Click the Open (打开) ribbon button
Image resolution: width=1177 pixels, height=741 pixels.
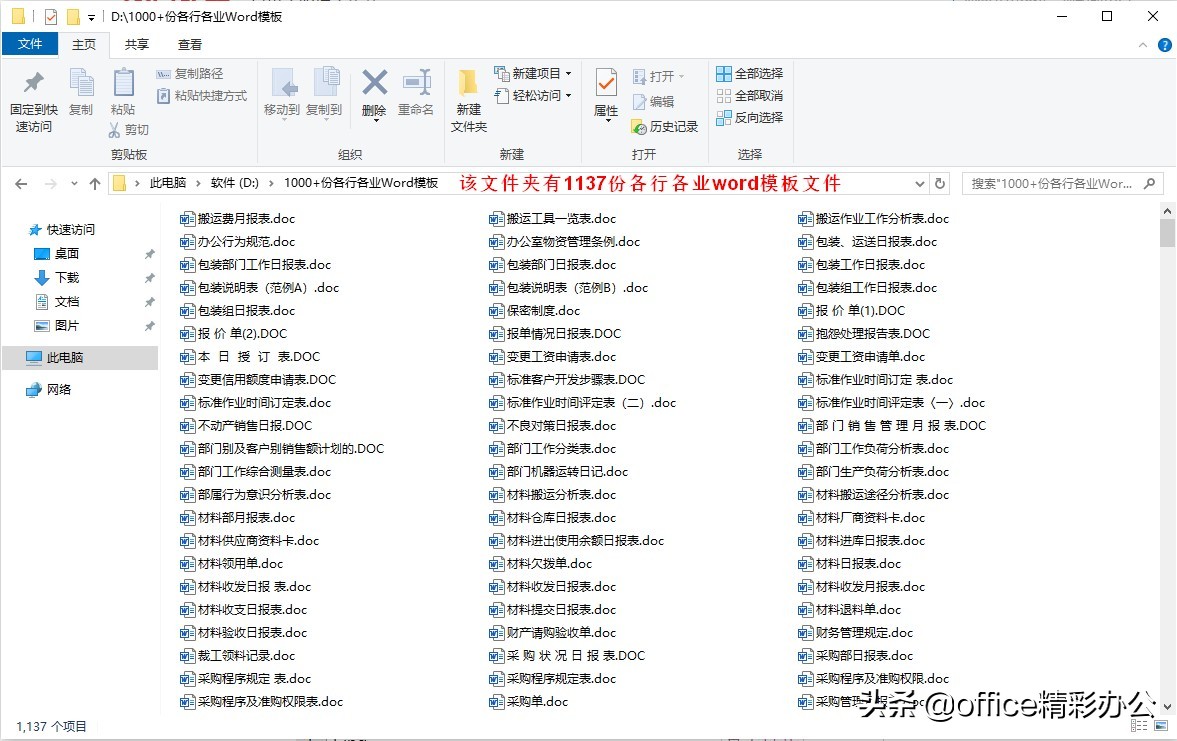pyautogui.click(x=658, y=77)
